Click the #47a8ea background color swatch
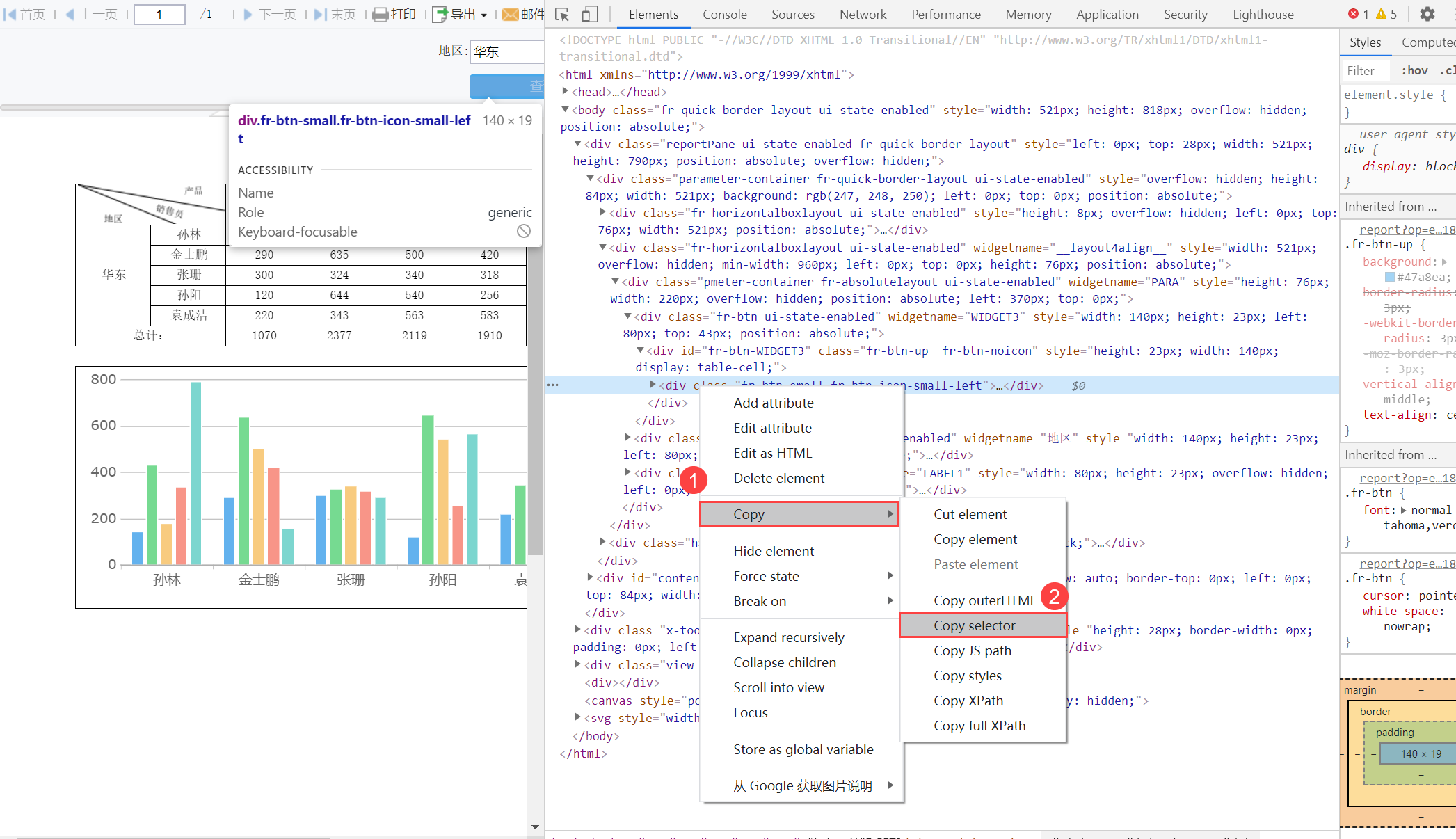The height and width of the screenshot is (839, 1456). click(x=1390, y=277)
